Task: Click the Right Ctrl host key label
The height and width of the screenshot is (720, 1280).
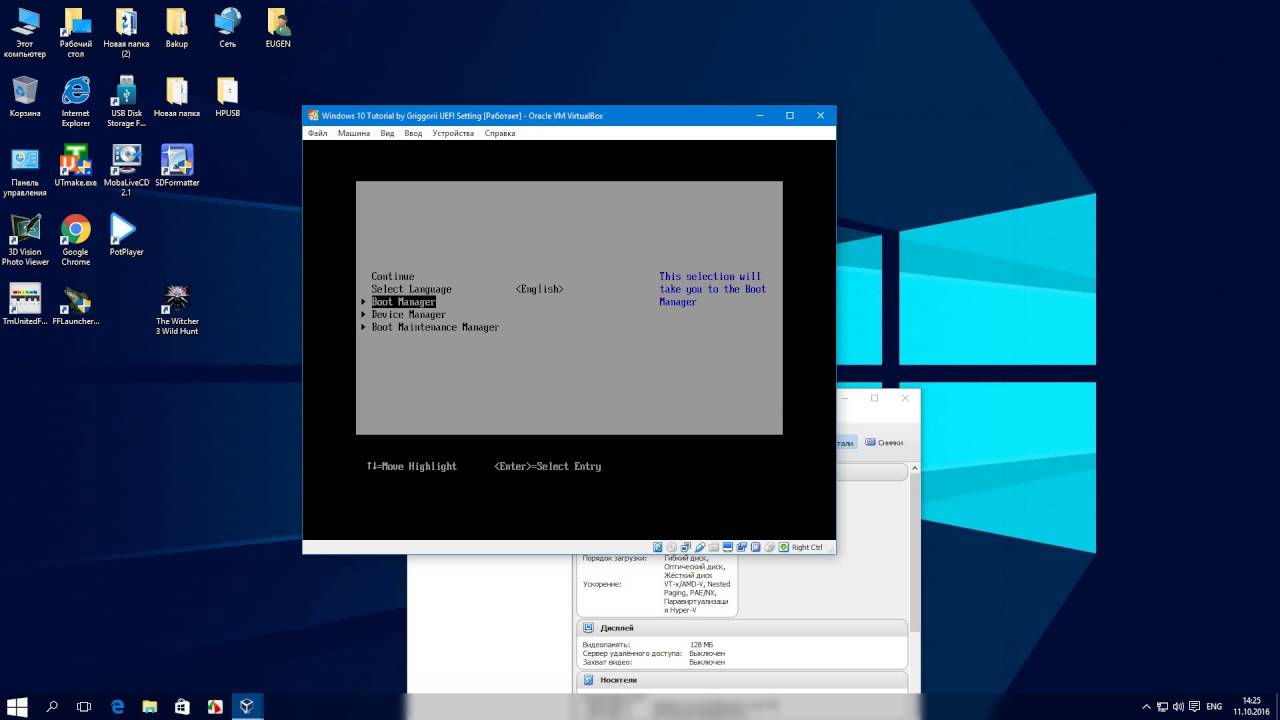Action: click(807, 547)
